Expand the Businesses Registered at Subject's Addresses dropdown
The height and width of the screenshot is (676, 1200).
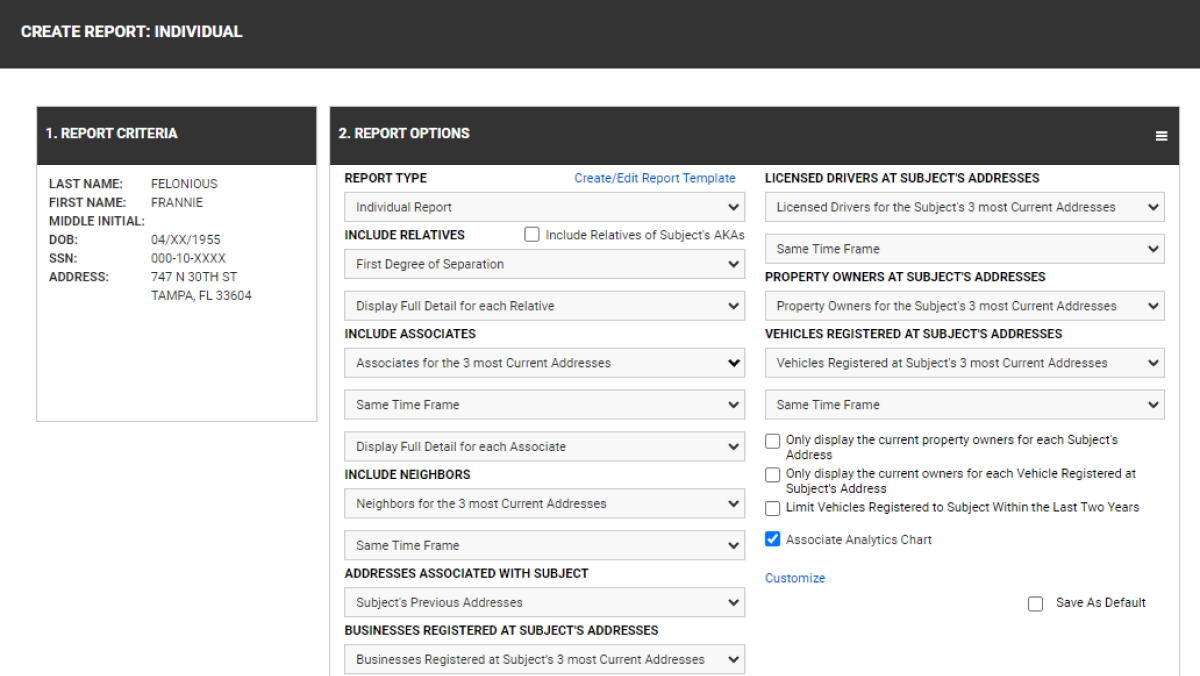pyautogui.click(x=544, y=659)
